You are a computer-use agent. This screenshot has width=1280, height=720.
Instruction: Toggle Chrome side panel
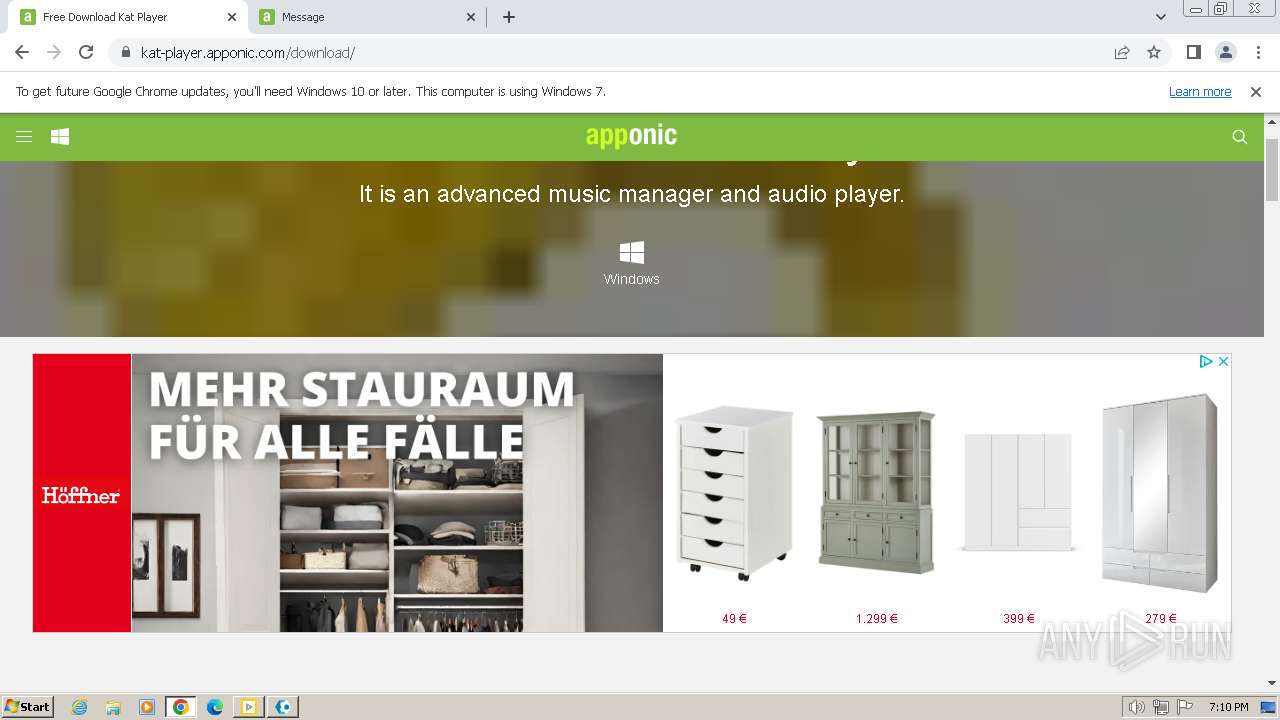point(1193,52)
